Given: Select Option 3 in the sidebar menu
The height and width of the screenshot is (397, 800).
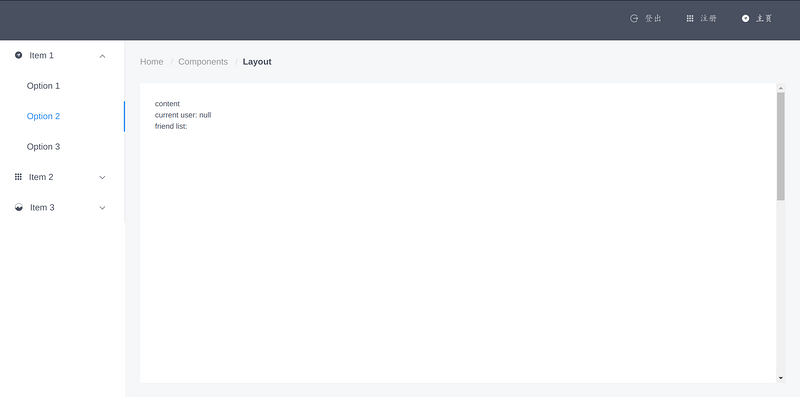Looking at the screenshot, I should pyautogui.click(x=62, y=146).
